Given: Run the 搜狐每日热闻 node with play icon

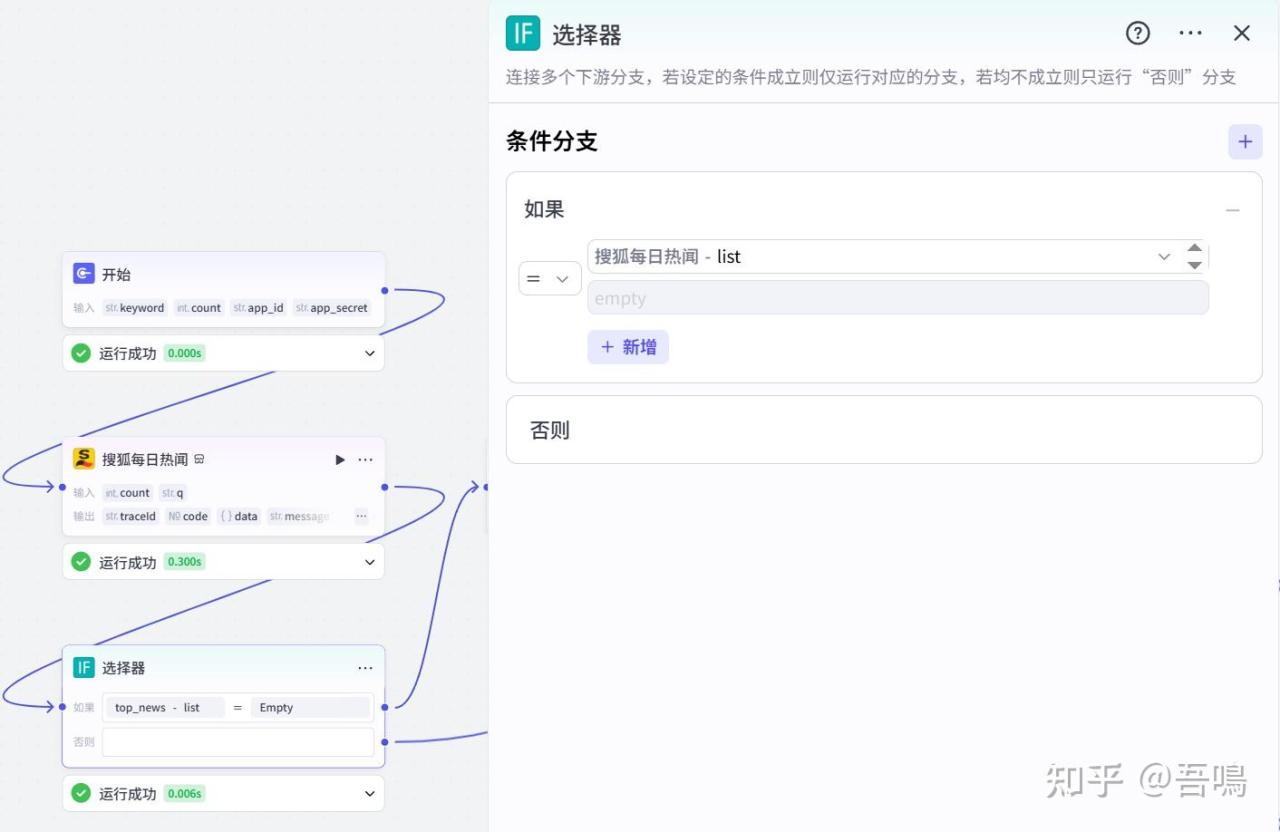Looking at the screenshot, I should pyautogui.click(x=340, y=460).
